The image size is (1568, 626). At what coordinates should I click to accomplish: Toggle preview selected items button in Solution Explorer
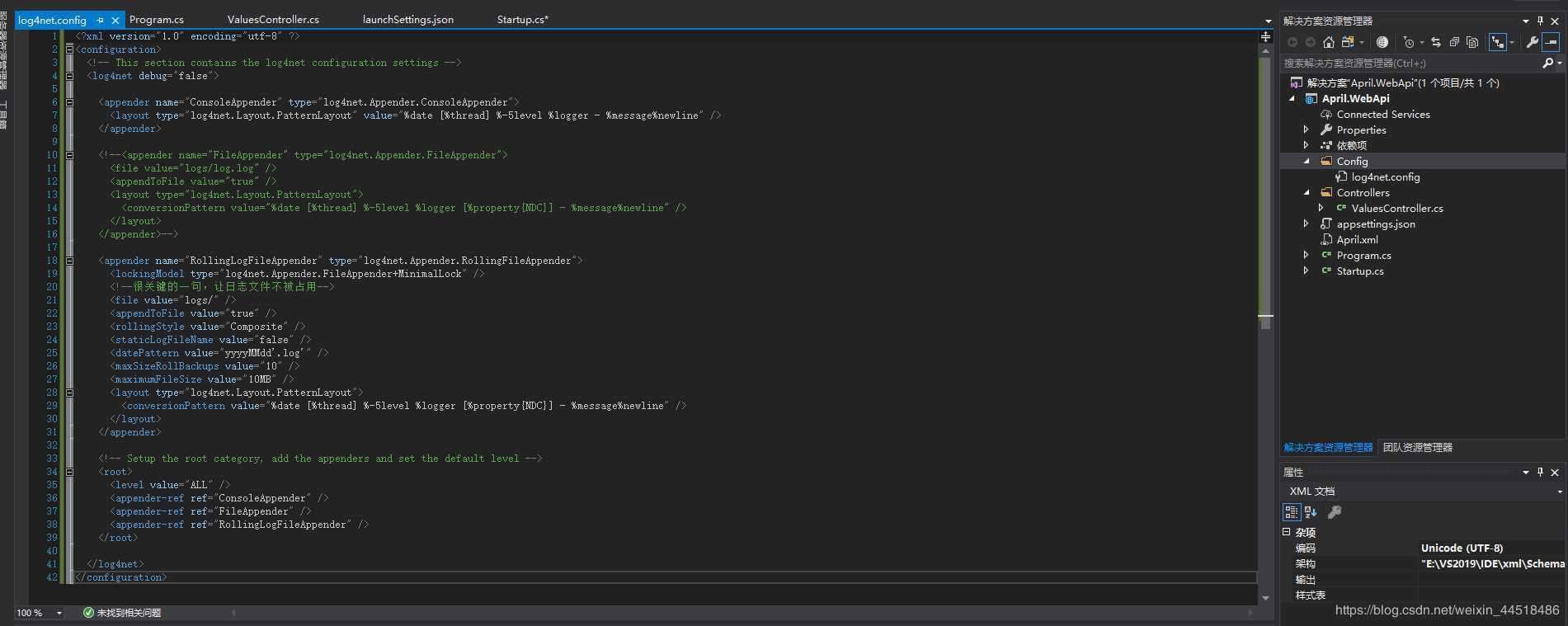click(x=1551, y=42)
